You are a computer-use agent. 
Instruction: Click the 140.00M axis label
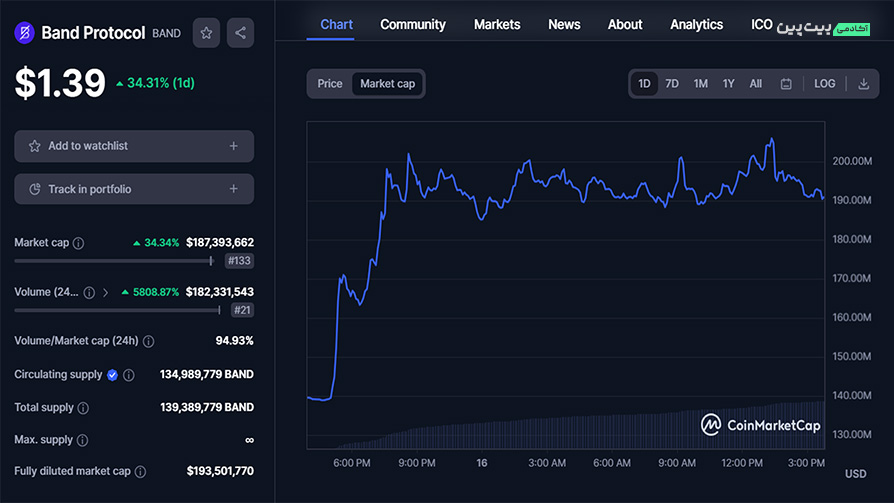tap(852, 395)
